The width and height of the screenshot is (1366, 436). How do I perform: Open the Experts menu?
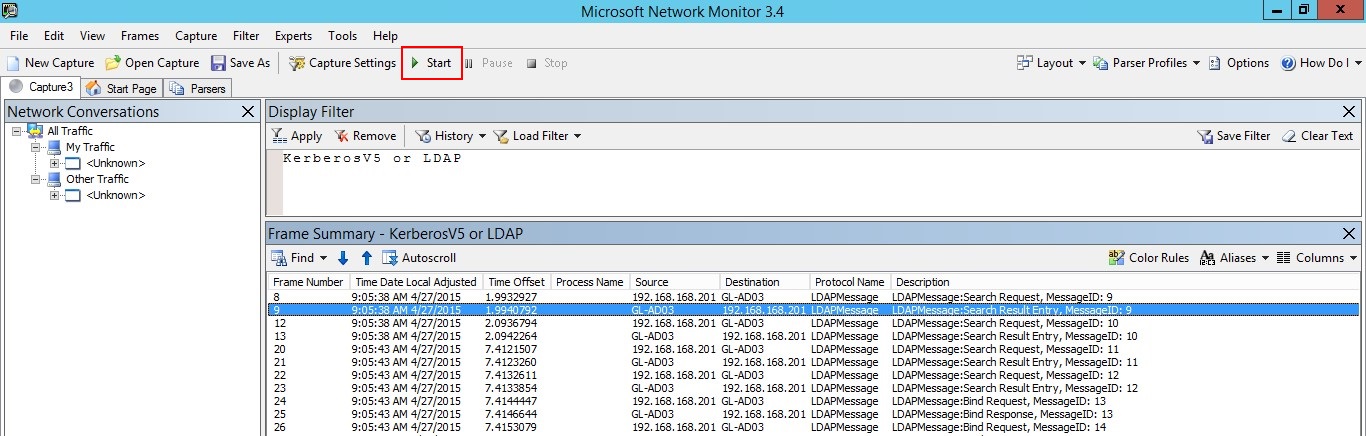(293, 36)
